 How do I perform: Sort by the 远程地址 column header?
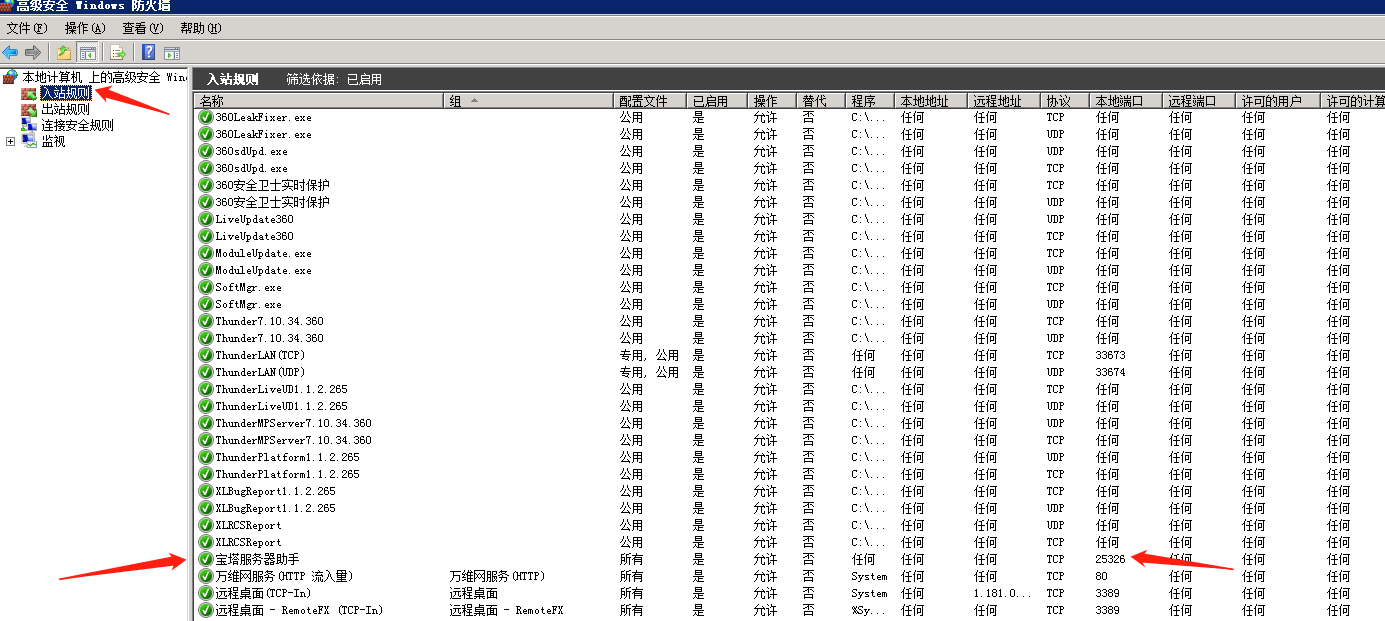[x=1004, y=101]
